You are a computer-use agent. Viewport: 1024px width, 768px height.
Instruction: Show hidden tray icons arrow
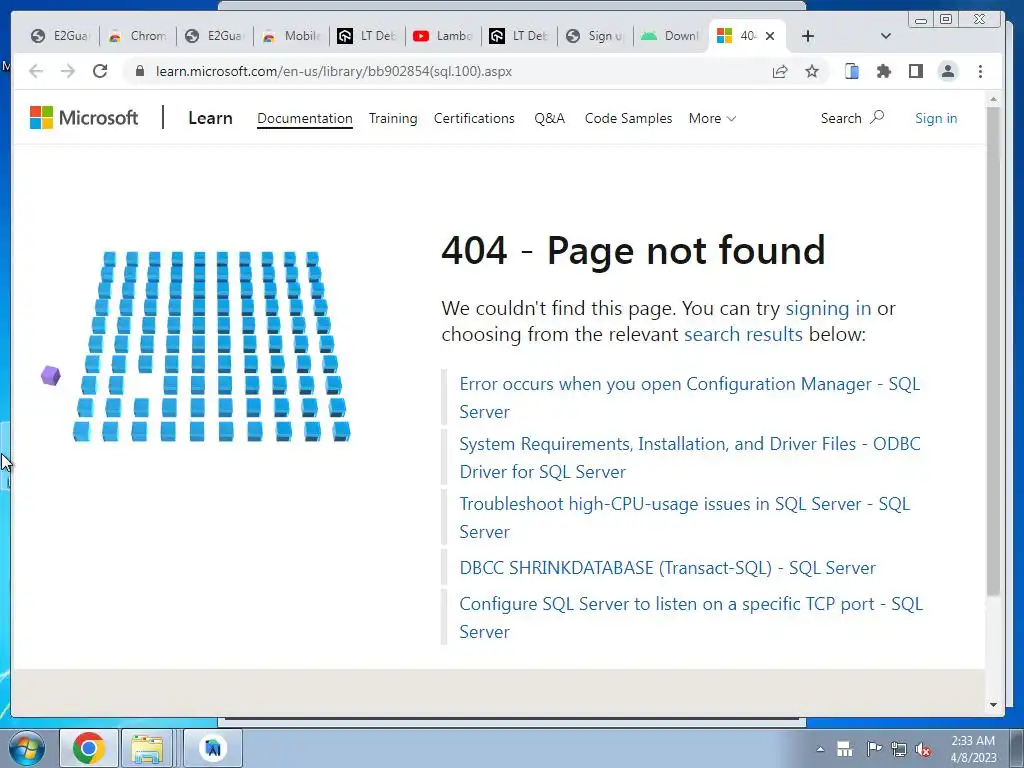[x=820, y=749]
